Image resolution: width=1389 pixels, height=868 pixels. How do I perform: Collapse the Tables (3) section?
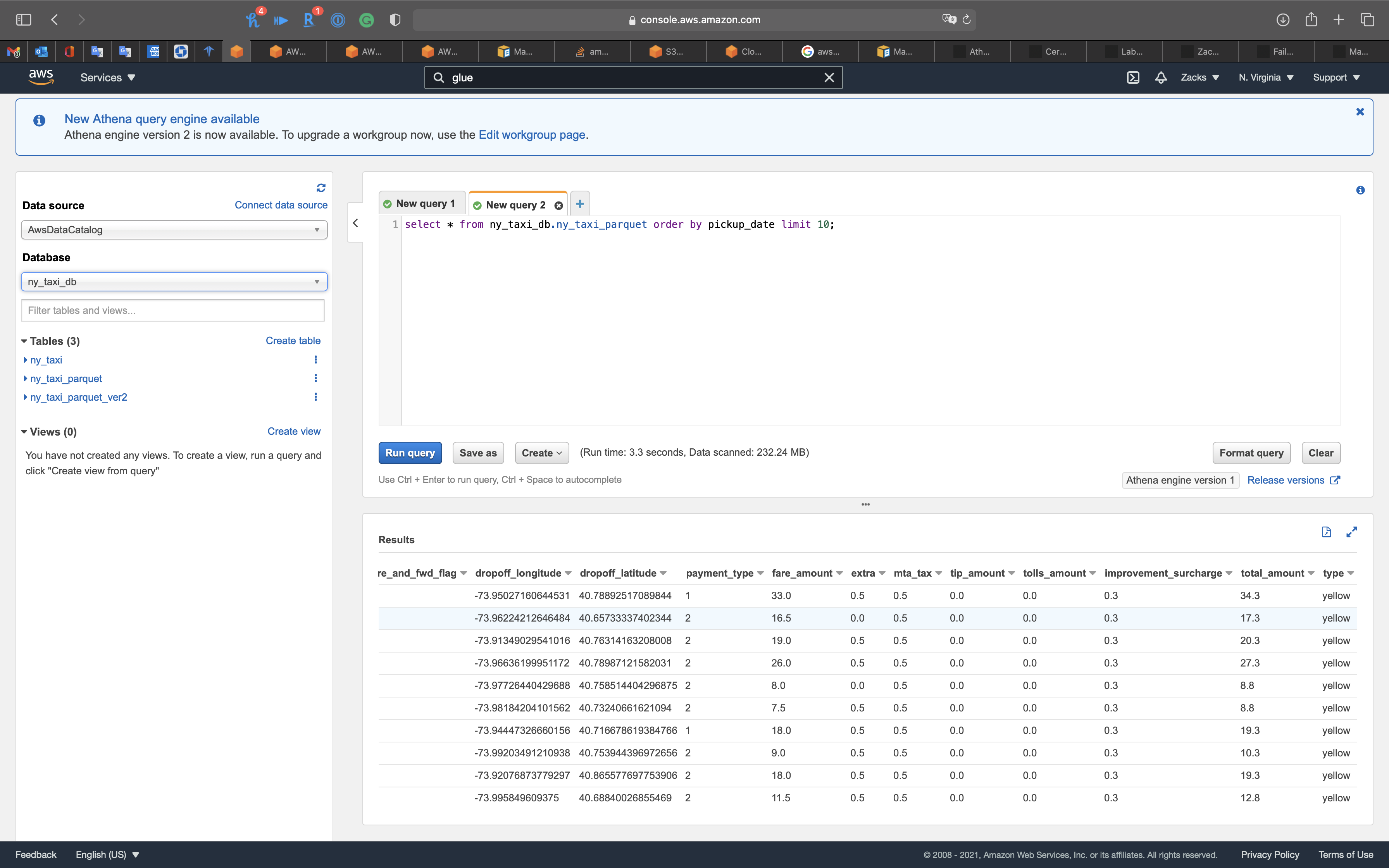coord(24,341)
